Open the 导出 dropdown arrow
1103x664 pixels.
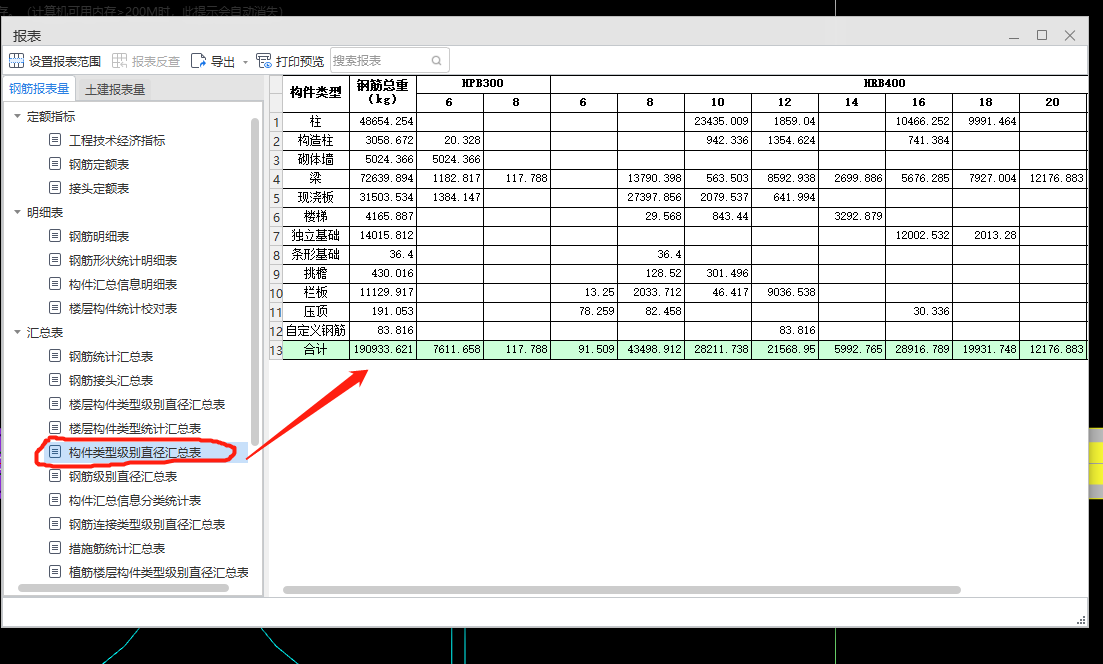246,62
